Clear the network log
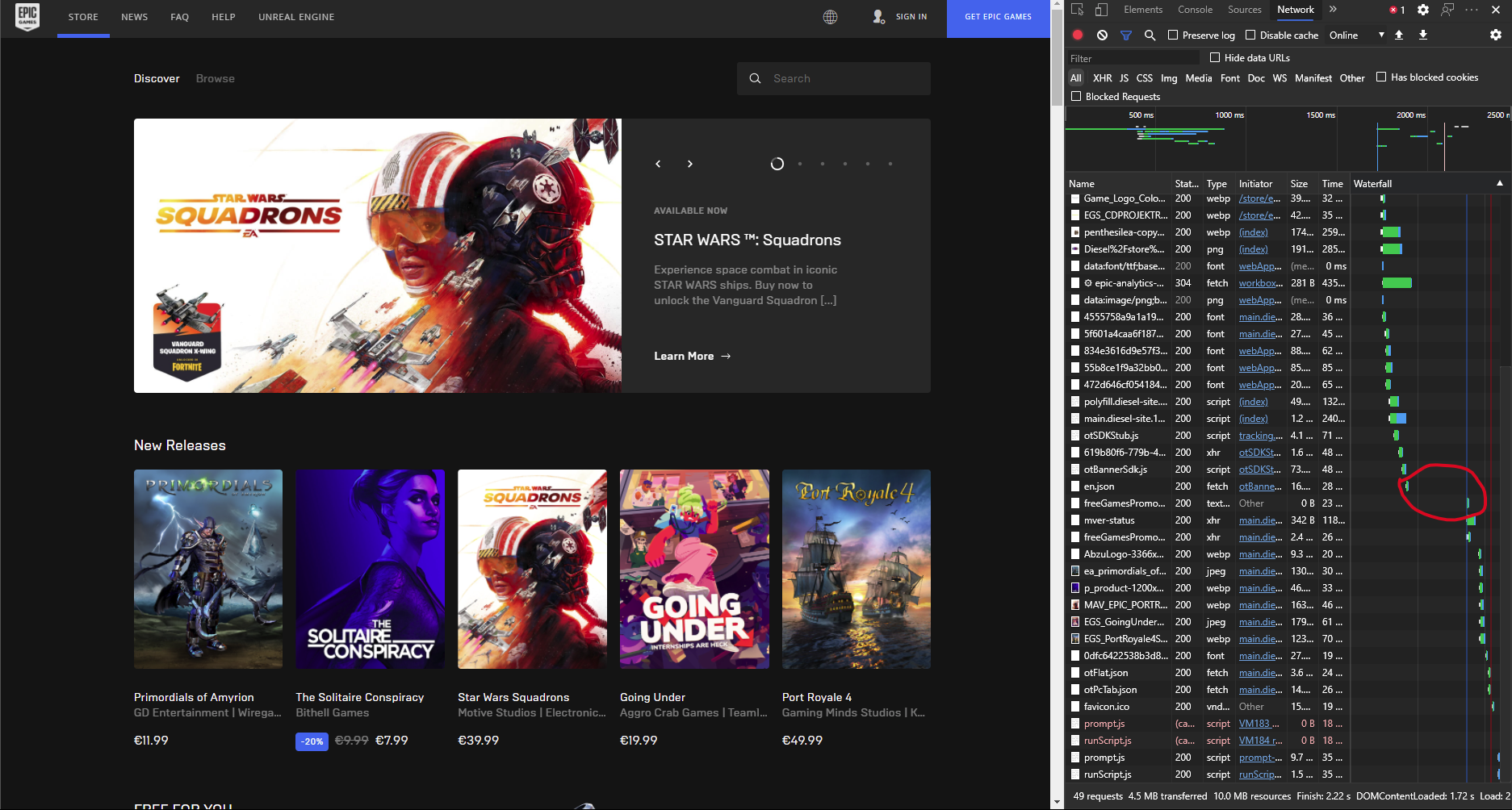Screen dimensions: 1512x810 pos(1102,35)
